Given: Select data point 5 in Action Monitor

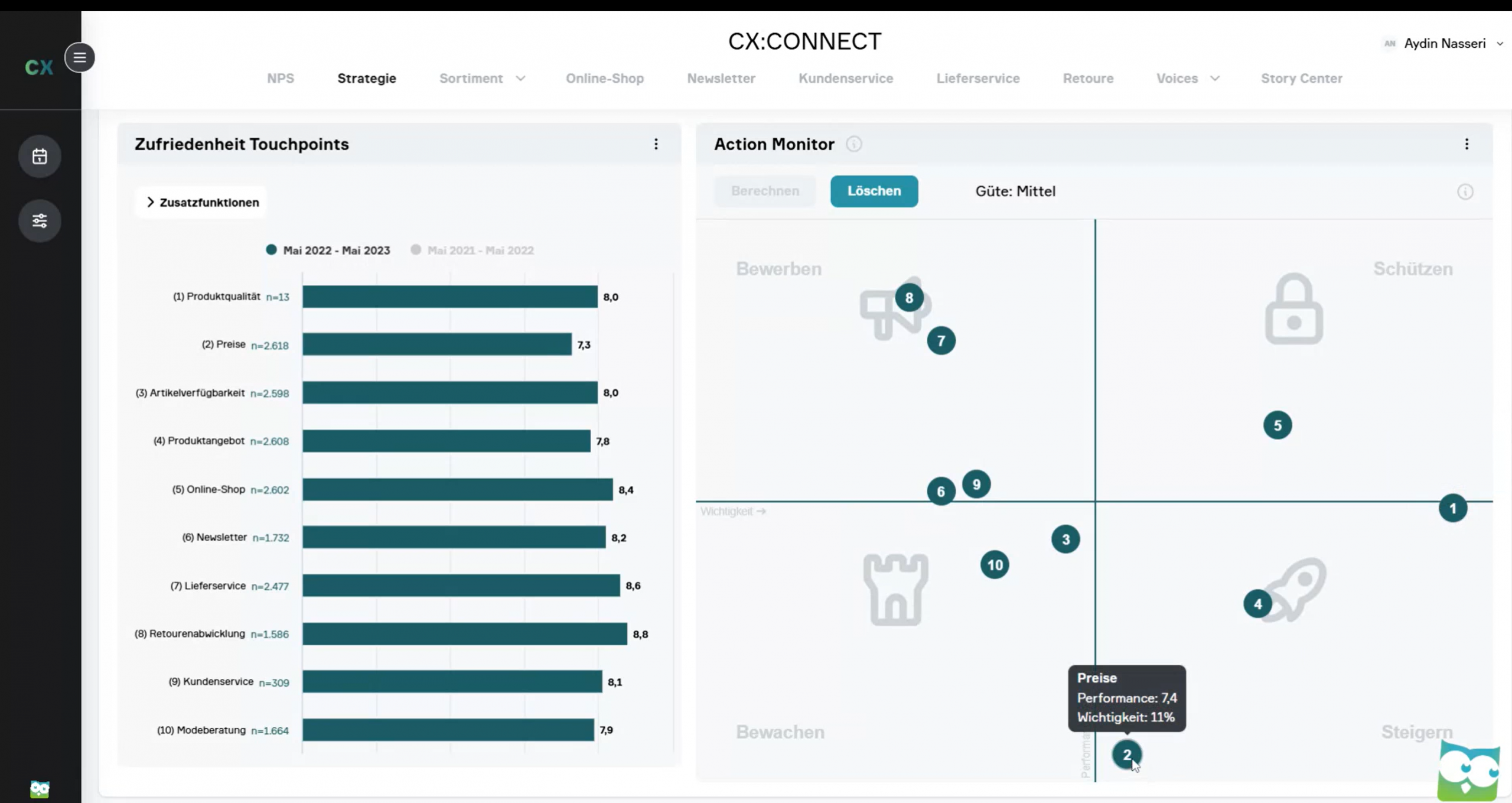Looking at the screenshot, I should 1277,425.
